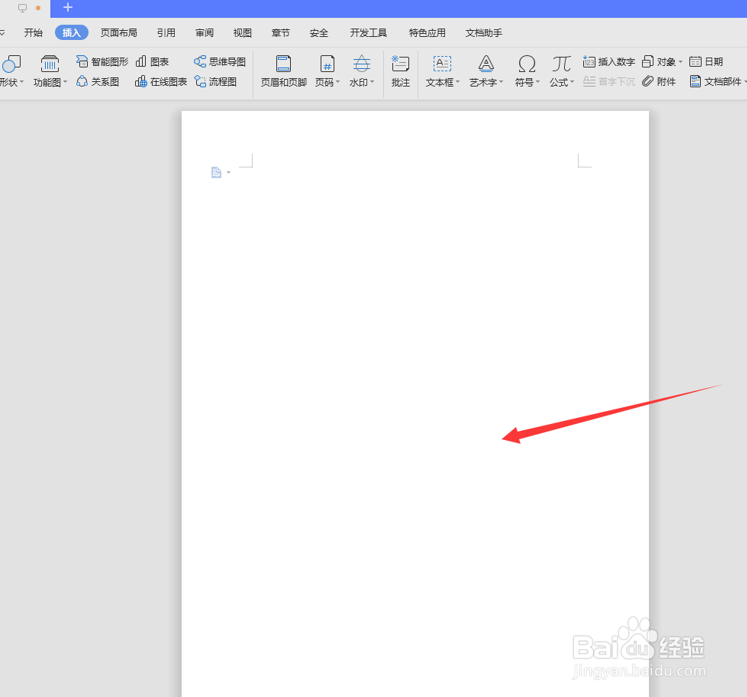Open the 特色应用 Featured Apps tab
The height and width of the screenshot is (697, 747).
427,32
